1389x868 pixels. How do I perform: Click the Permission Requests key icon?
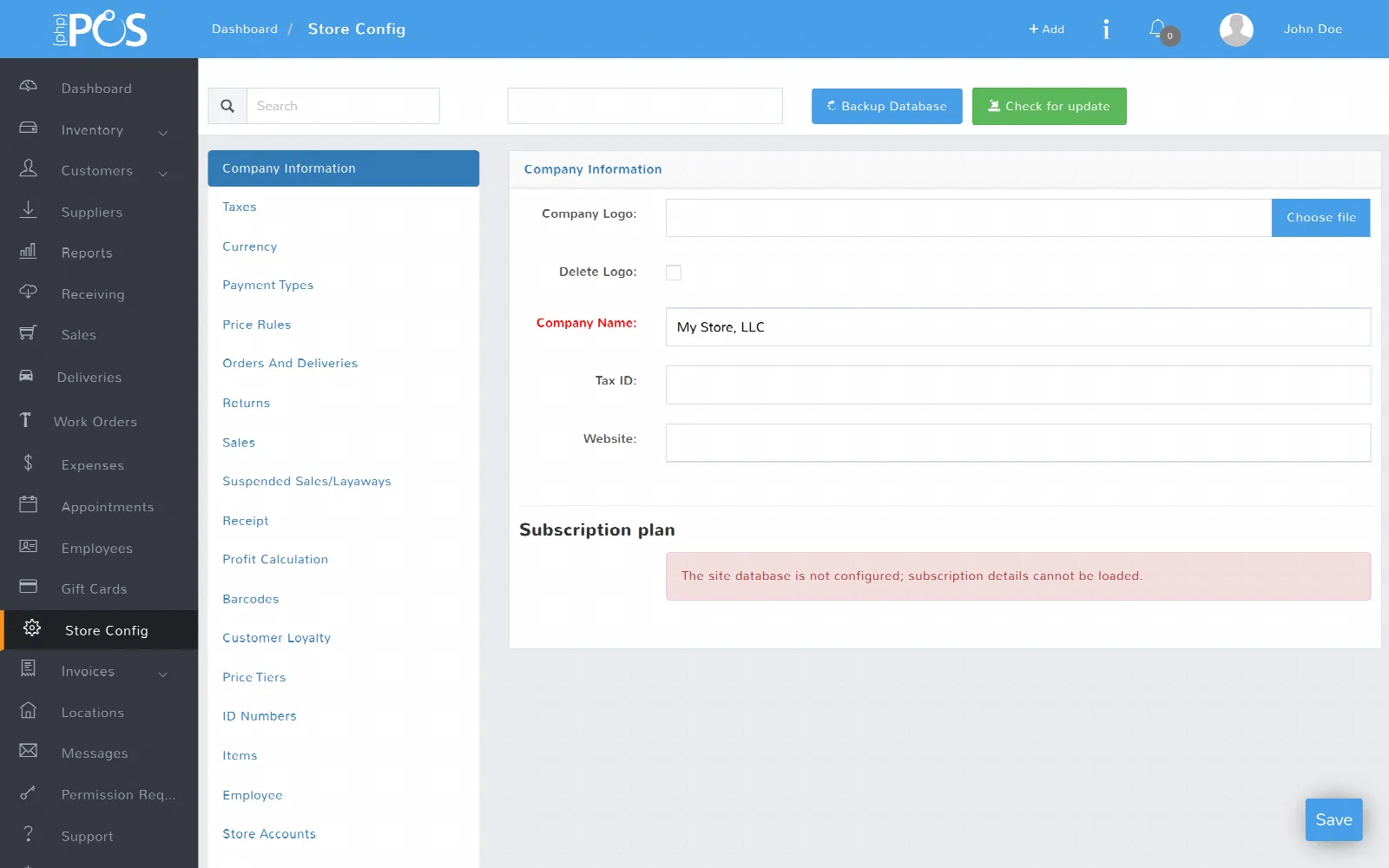[x=29, y=792]
